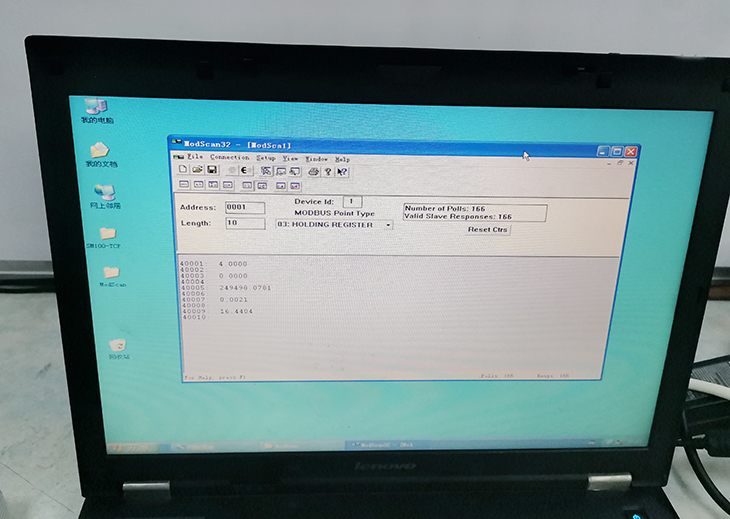Open the Connection menu
Viewport: 730px width, 519px height.
[229, 158]
